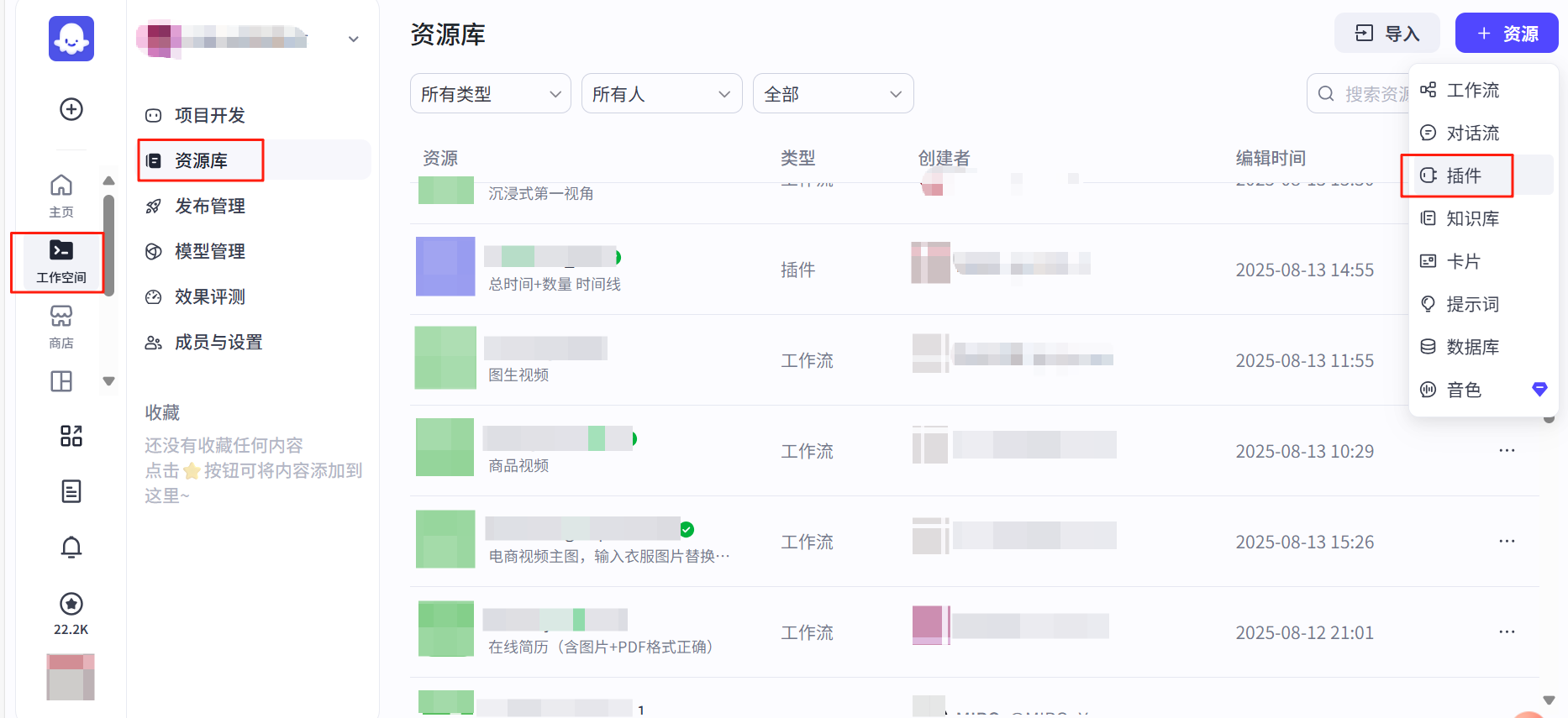Open the 所有人 creator filter dropdown
This screenshot has height=718, width=1568.
click(662, 93)
